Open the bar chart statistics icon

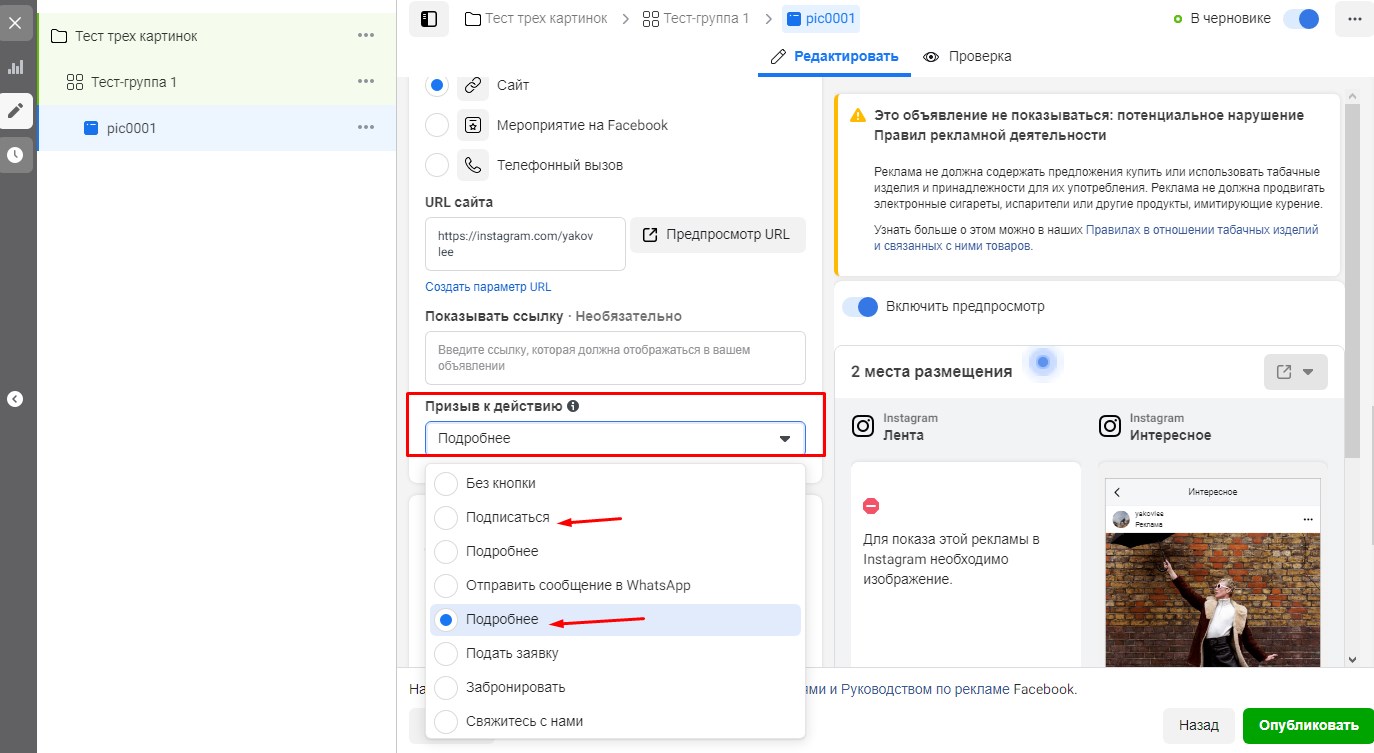(15, 67)
